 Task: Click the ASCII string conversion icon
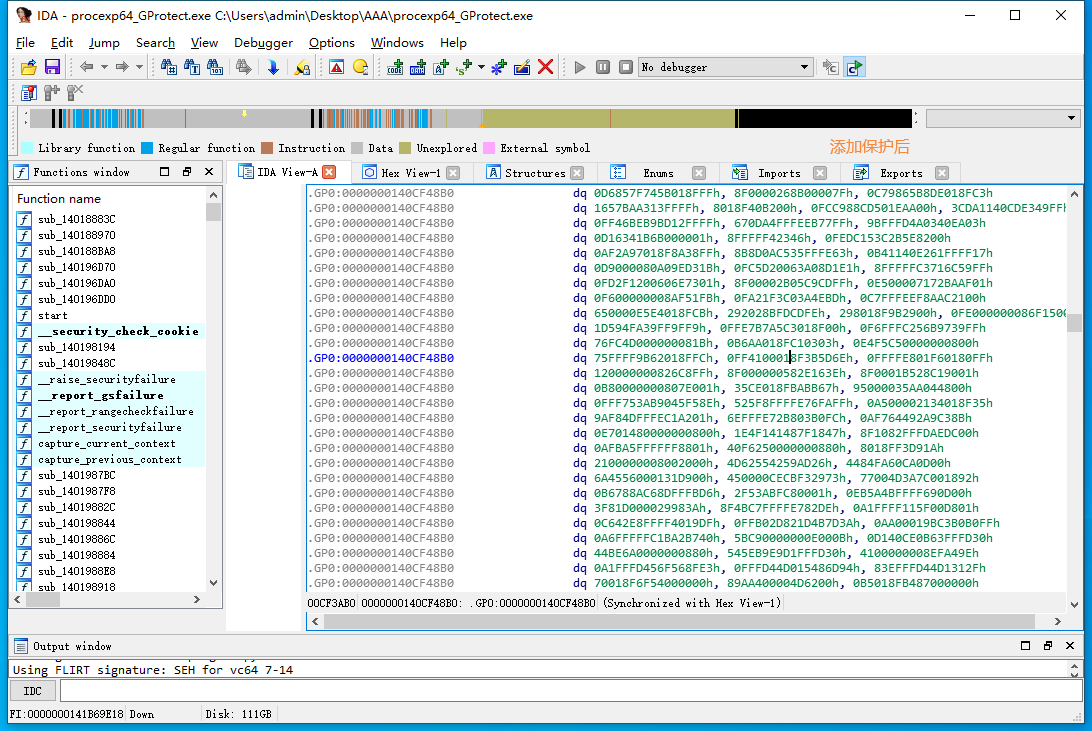[441, 68]
